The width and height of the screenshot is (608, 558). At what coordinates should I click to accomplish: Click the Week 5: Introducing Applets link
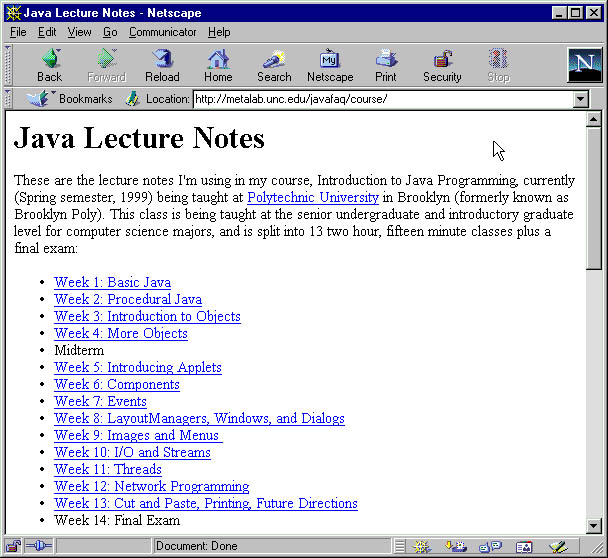pyautogui.click(x=138, y=367)
